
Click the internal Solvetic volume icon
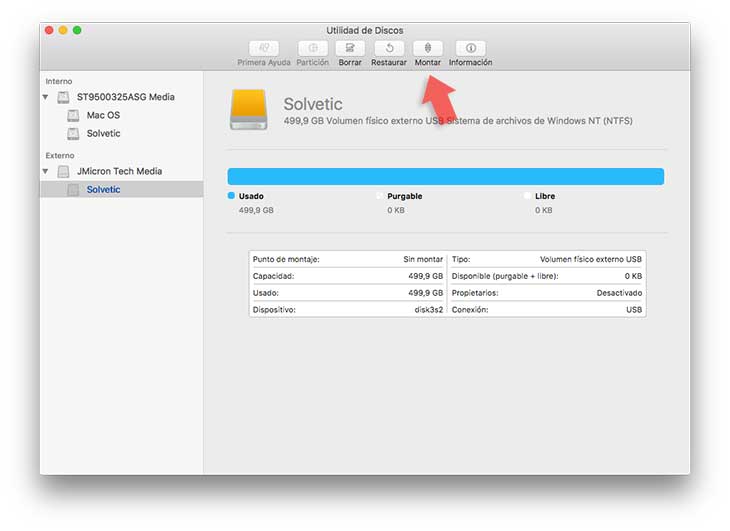coord(73,134)
